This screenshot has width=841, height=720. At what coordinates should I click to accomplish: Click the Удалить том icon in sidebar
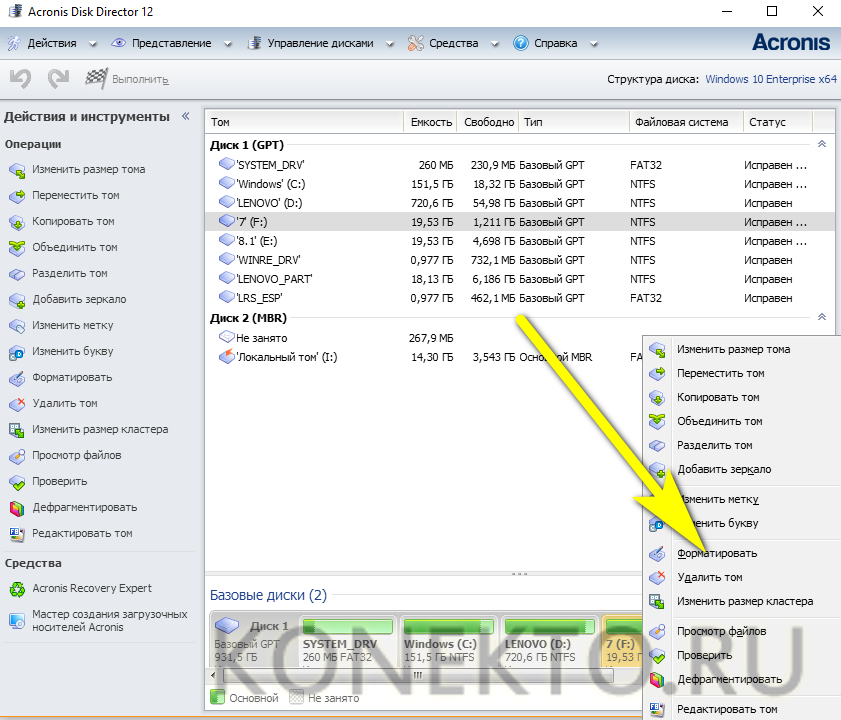tap(17, 404)
